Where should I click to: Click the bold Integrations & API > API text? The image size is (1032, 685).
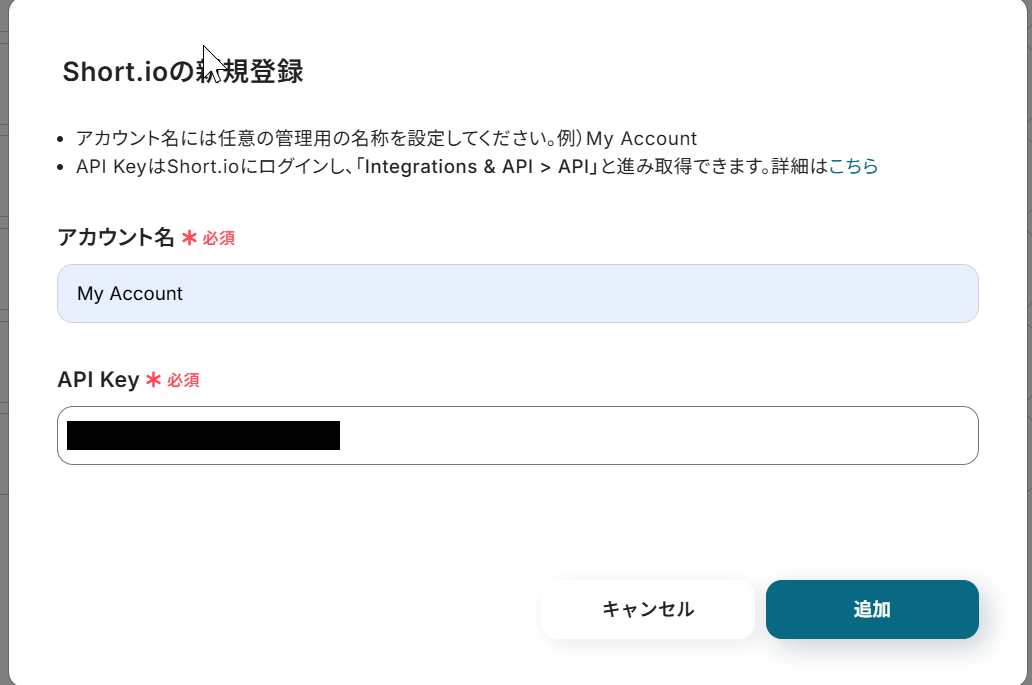[x=478, y=167]
